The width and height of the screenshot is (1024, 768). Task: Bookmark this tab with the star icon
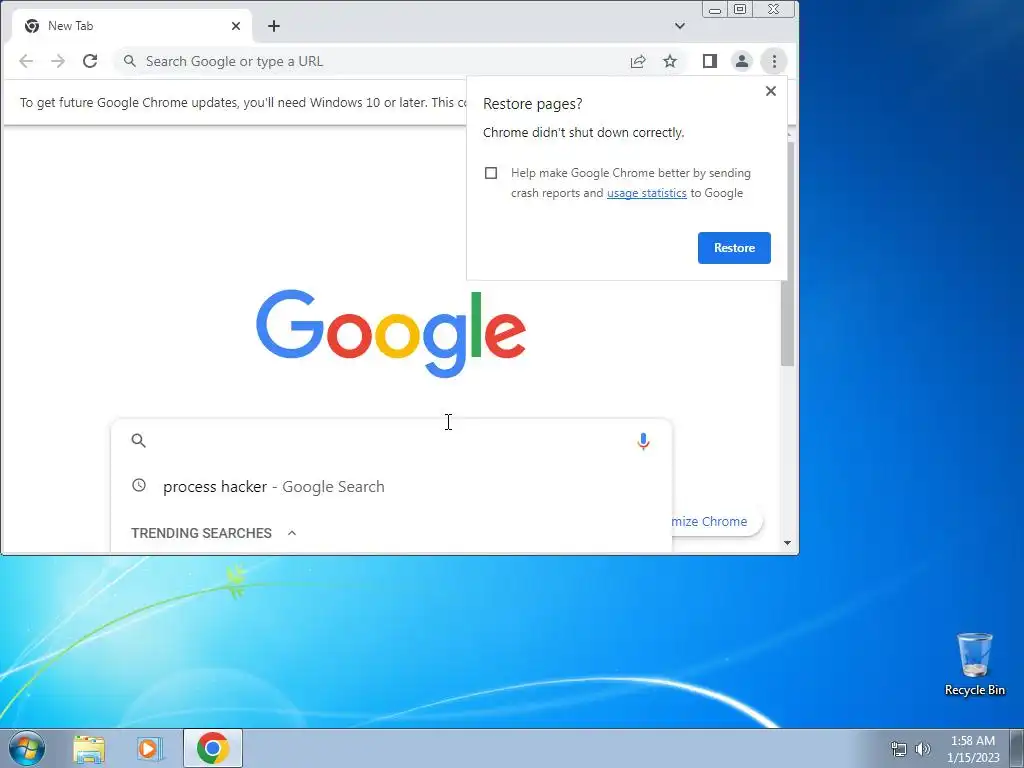[x=670, y=61]
